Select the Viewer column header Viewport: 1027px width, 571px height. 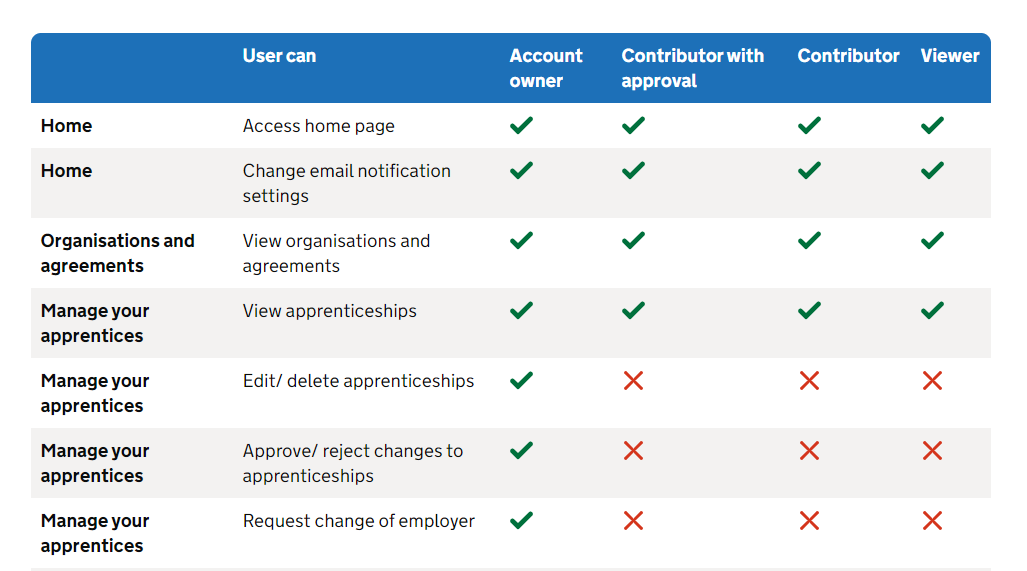[949, 56]
